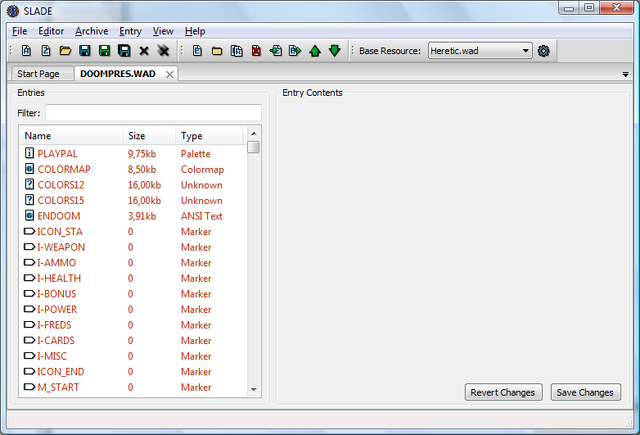Click the COLORS12 unknown-type icon
The image size is (640, 435).
pos(29,184)
